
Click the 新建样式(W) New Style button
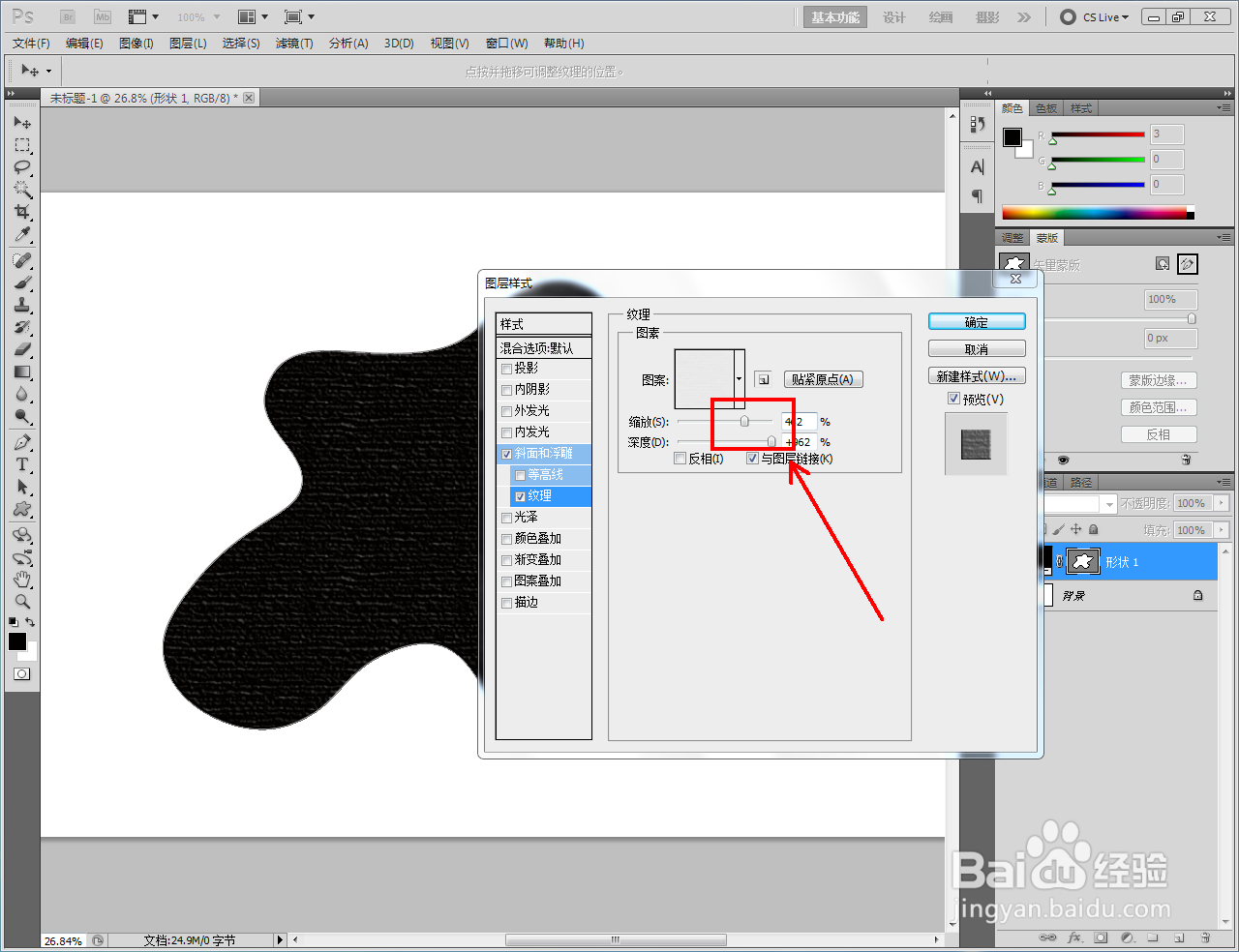click(977, 376)
